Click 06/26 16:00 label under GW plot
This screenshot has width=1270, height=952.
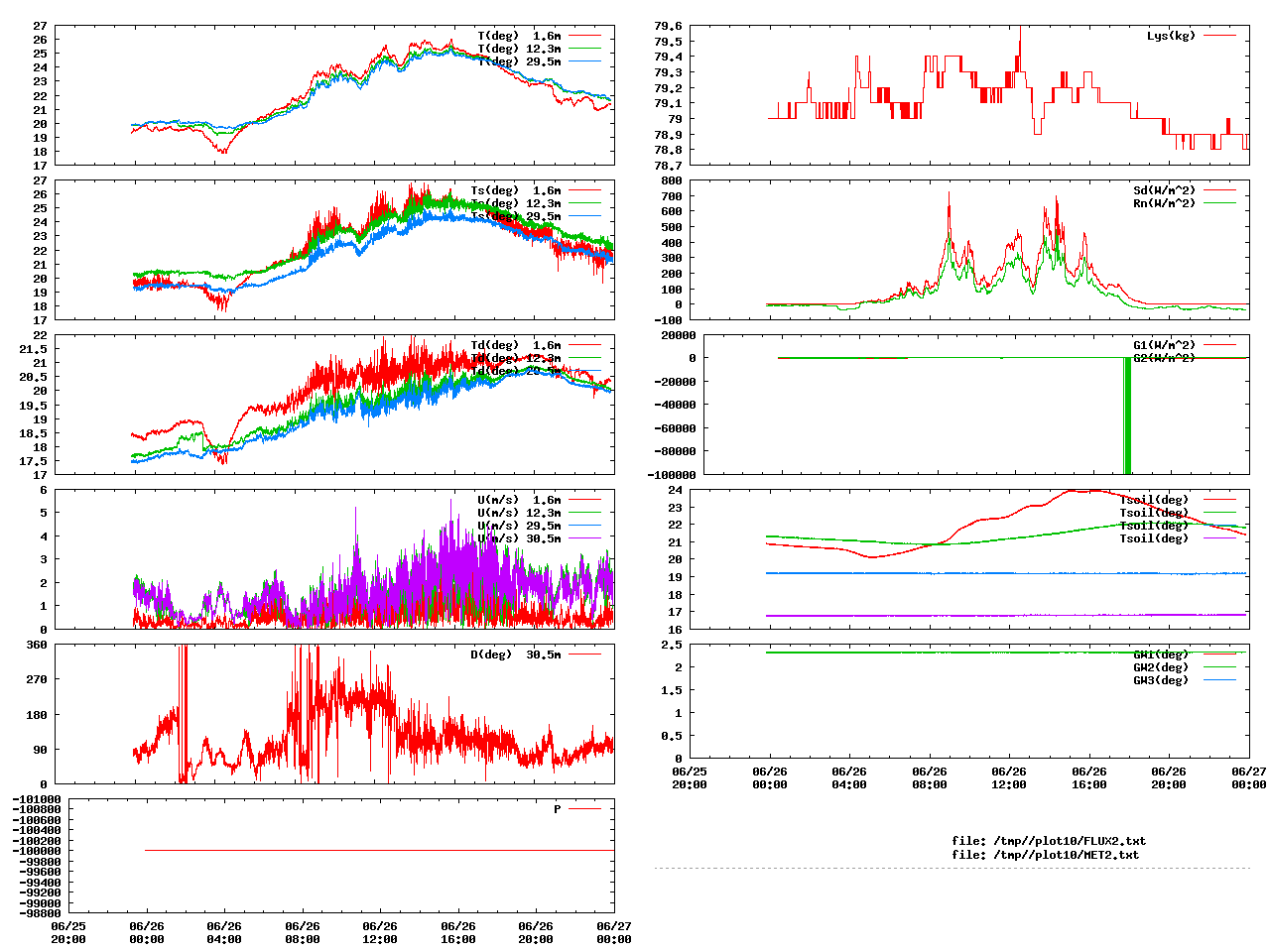1088,777
